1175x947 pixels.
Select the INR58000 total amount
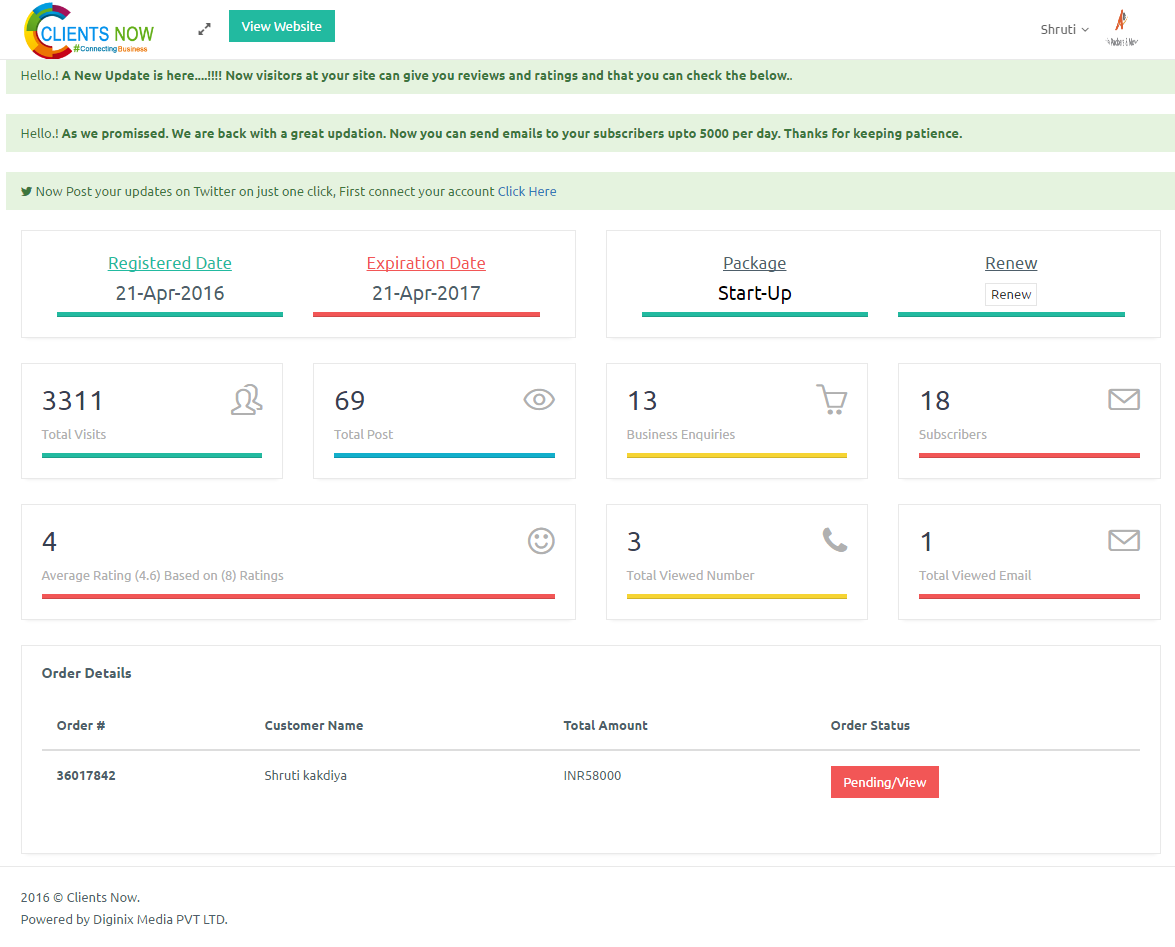tap(592, 775)
